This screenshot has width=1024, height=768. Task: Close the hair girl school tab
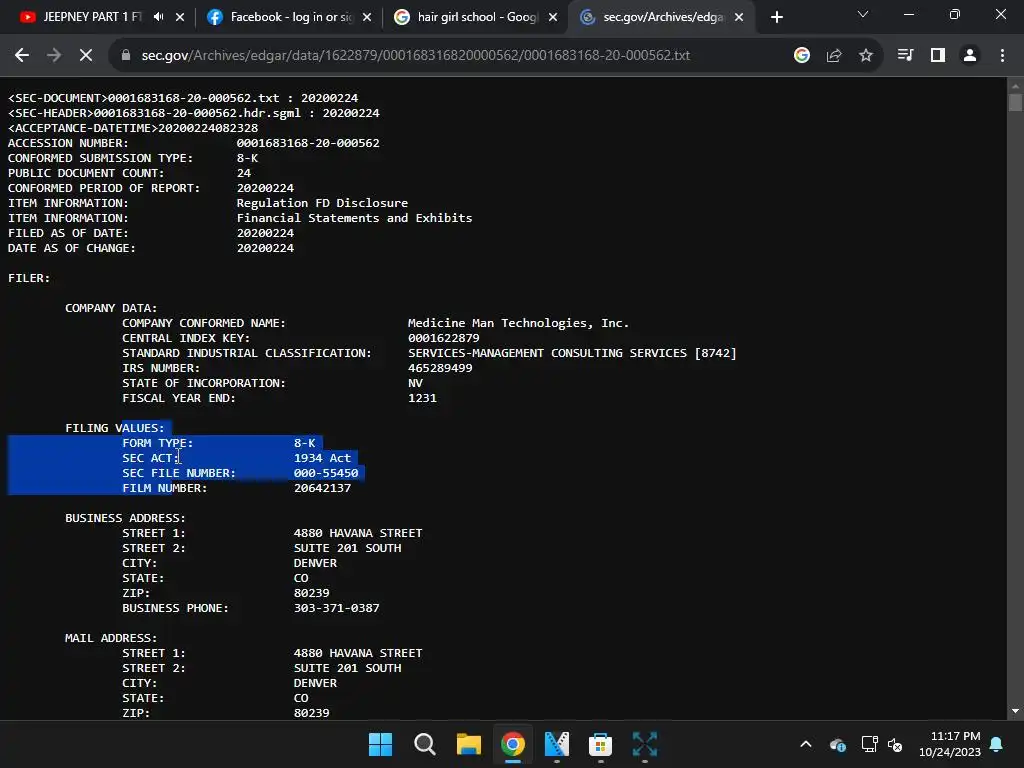coord(553,17)
